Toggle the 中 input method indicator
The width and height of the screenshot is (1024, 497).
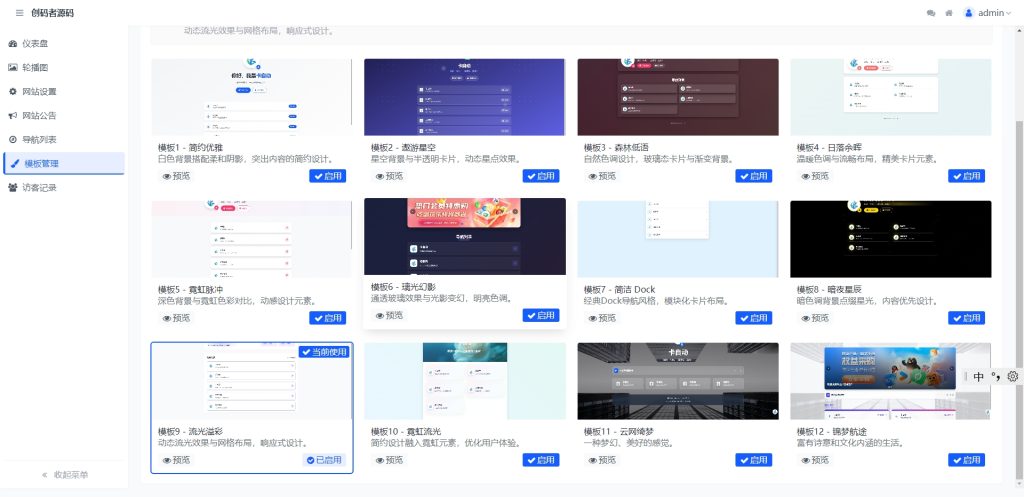pyautogui.click(x=978, y=376)
